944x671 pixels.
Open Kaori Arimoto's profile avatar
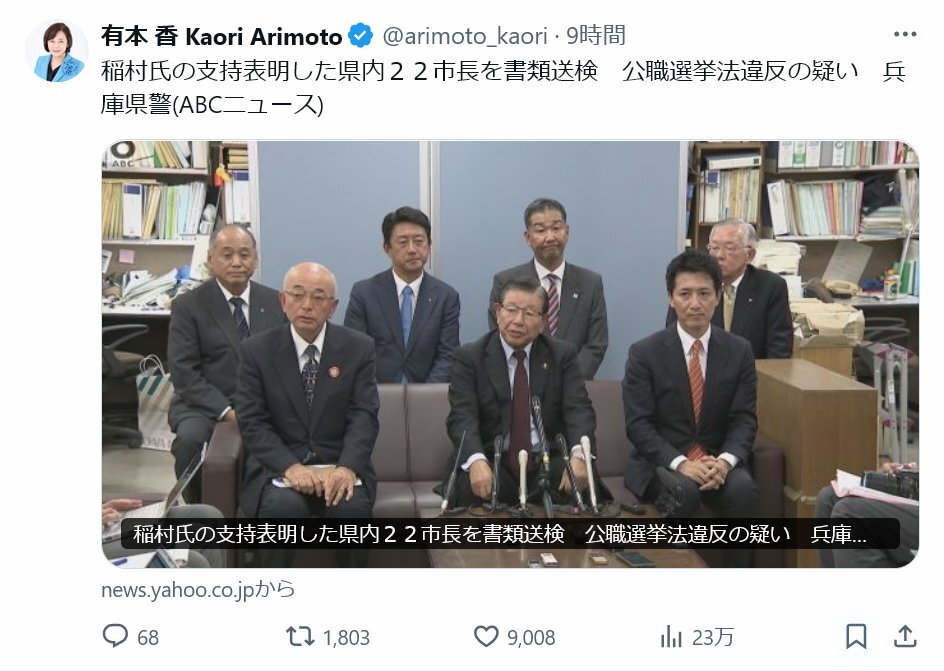[x=57, y=51]
